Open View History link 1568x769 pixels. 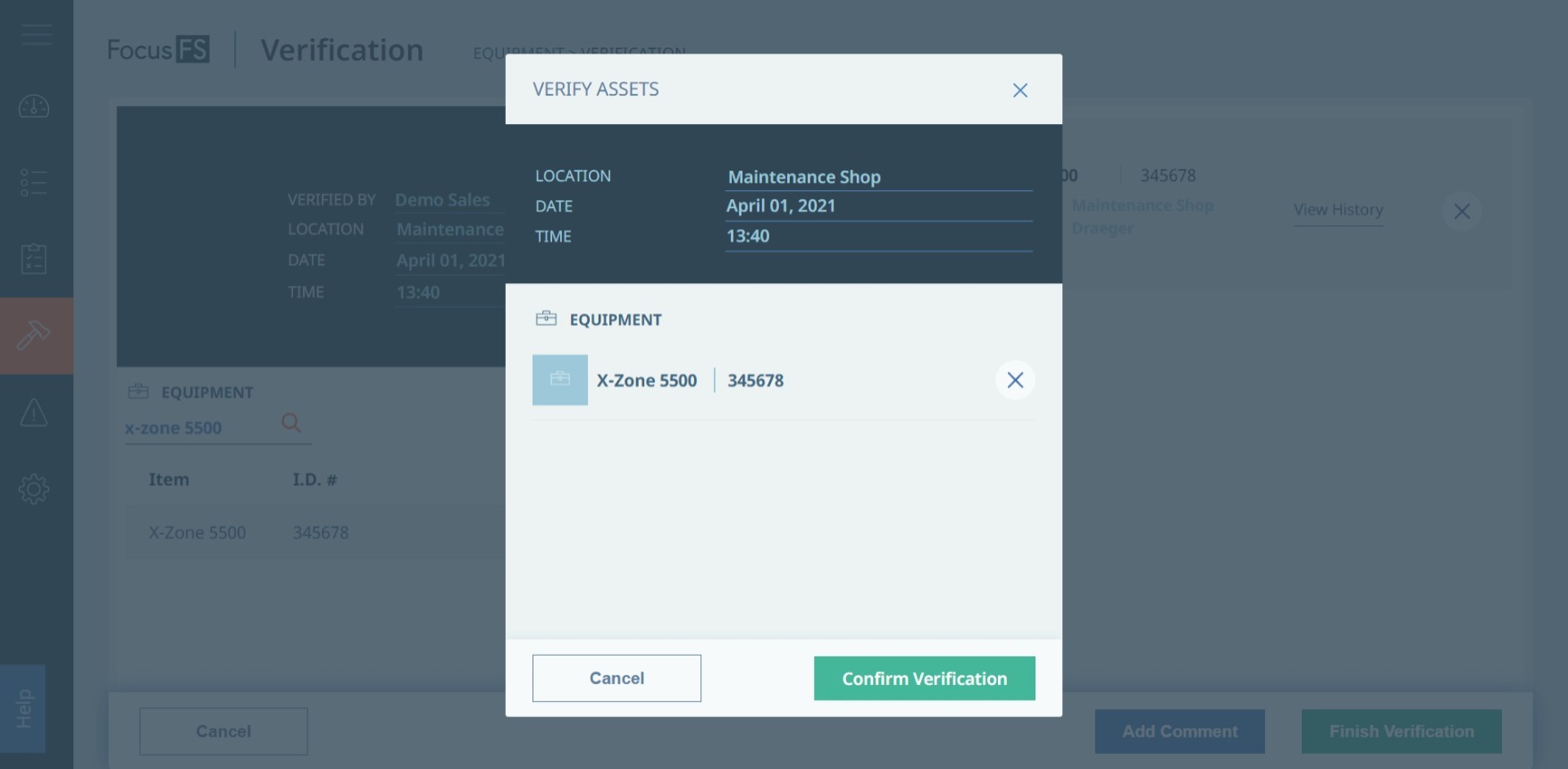1338,210
